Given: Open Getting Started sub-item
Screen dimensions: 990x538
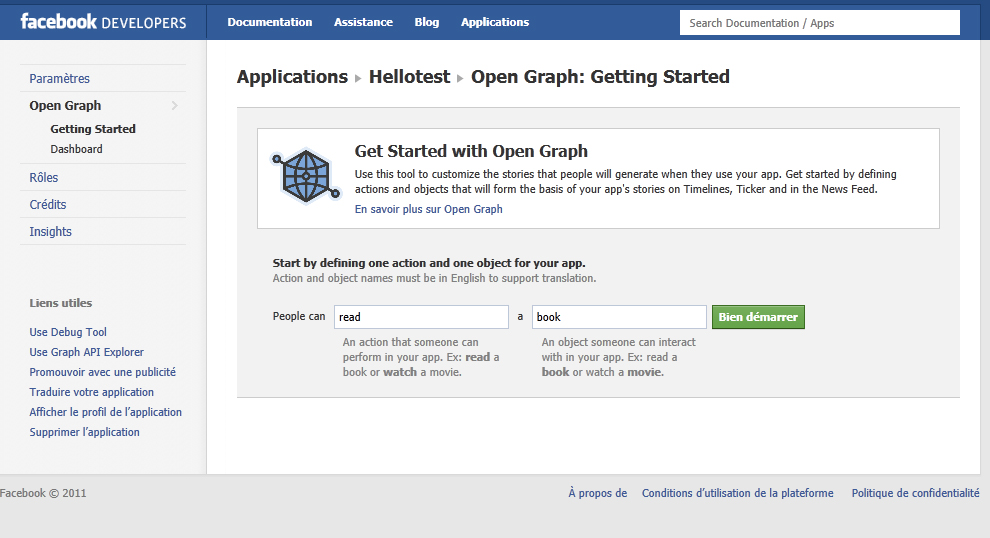Looking at the screenshot, I should point(93,129).
